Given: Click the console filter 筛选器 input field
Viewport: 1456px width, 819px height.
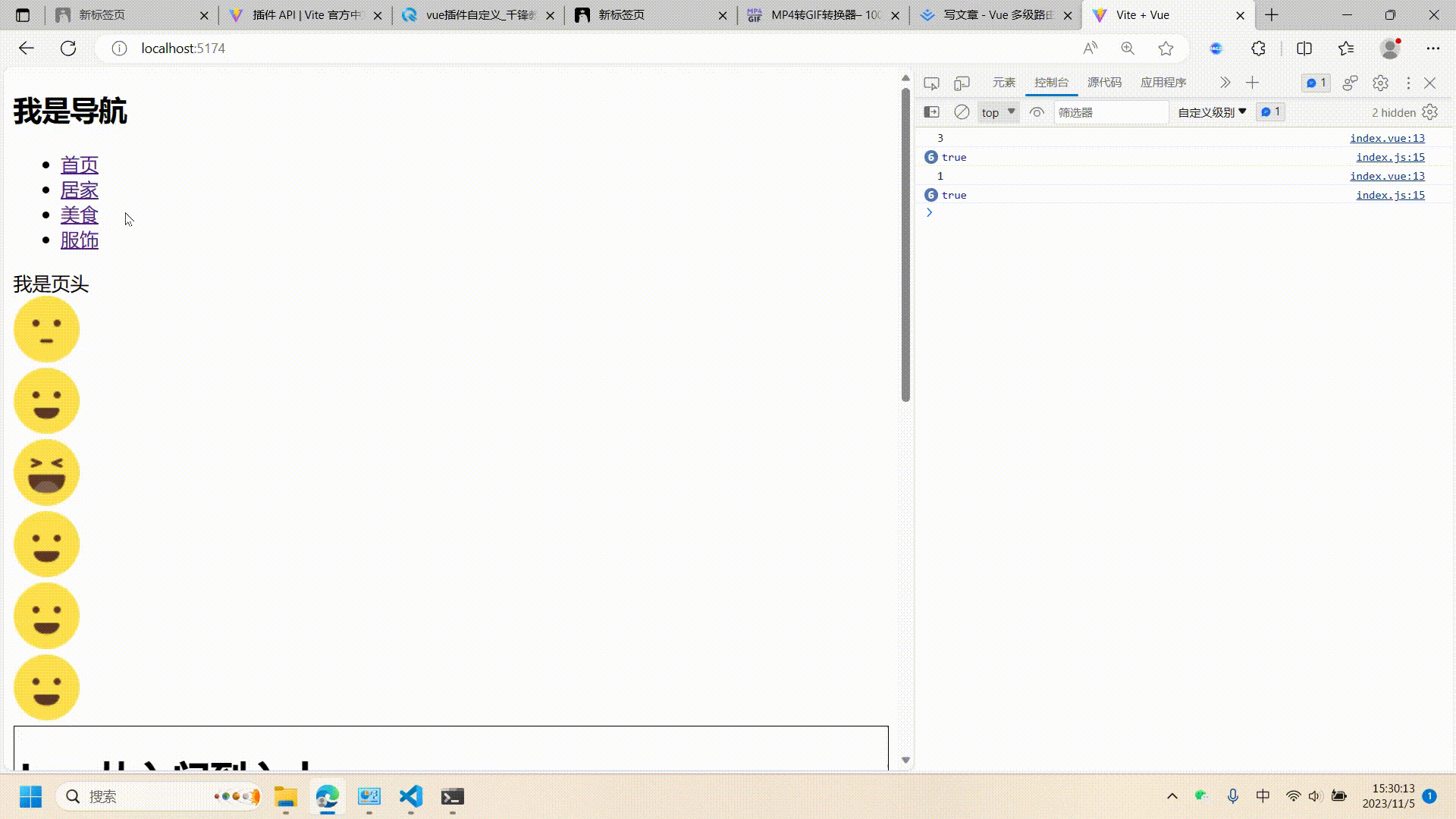Looking at the screenshot, I should (1110, 111).
